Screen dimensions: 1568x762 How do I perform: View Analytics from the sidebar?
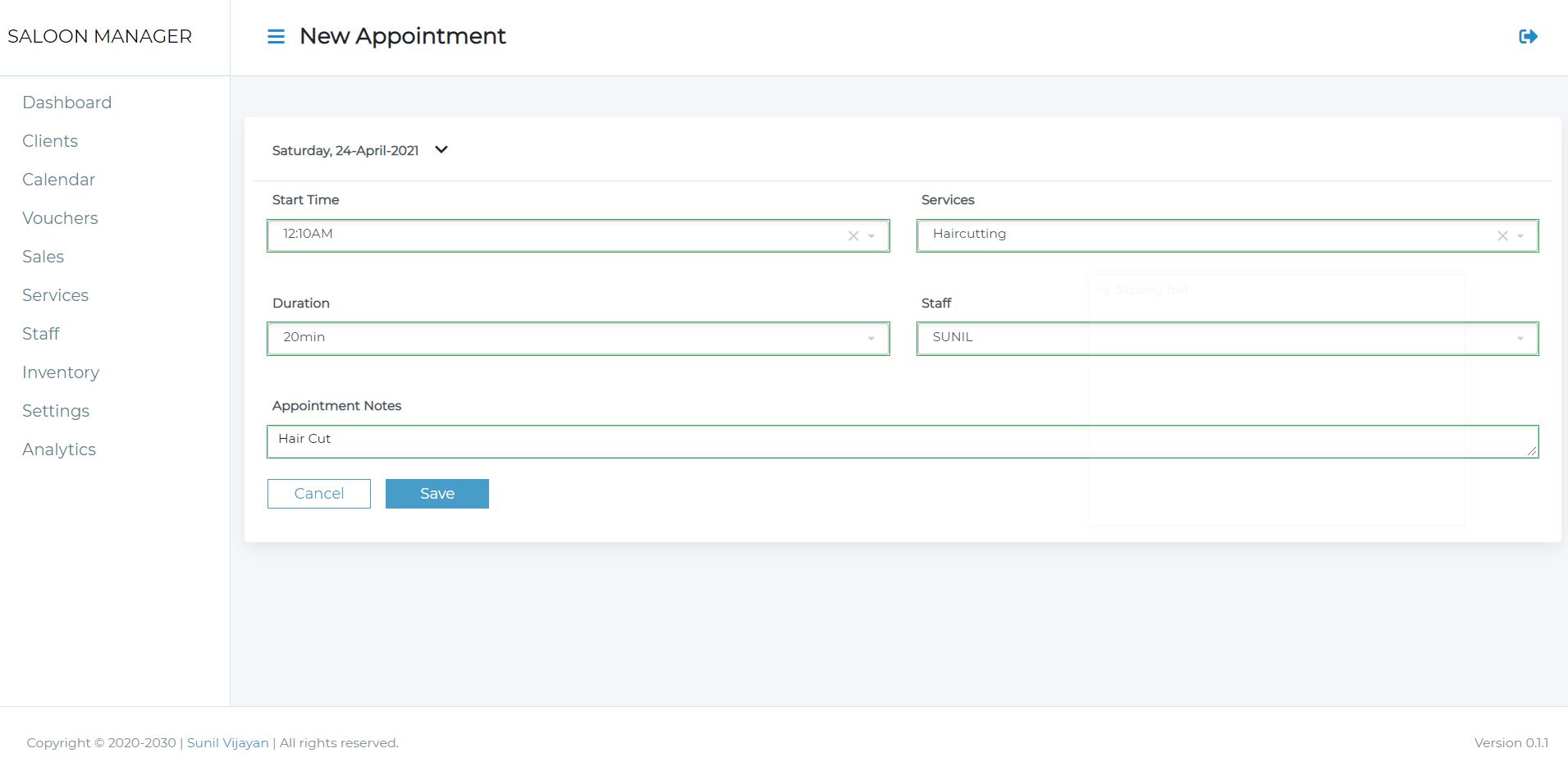(59, 449)
